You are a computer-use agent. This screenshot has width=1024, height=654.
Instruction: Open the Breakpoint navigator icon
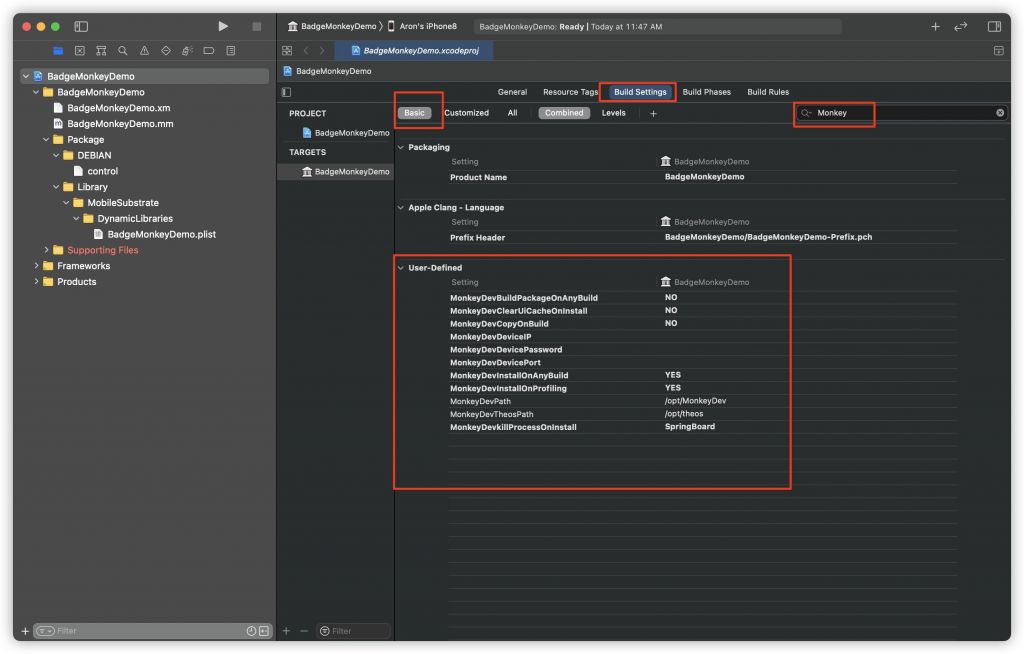pyautogui.click(x=209, y=50)
